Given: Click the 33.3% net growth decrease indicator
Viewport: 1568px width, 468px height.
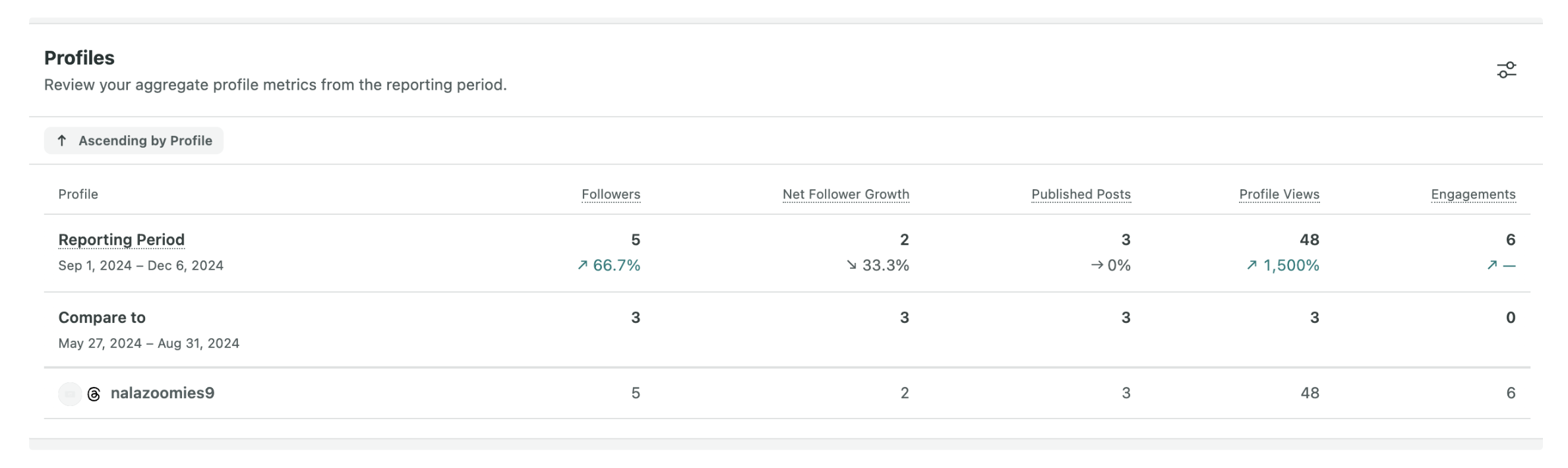Looking at the screenshot, I should coord(878,266).
